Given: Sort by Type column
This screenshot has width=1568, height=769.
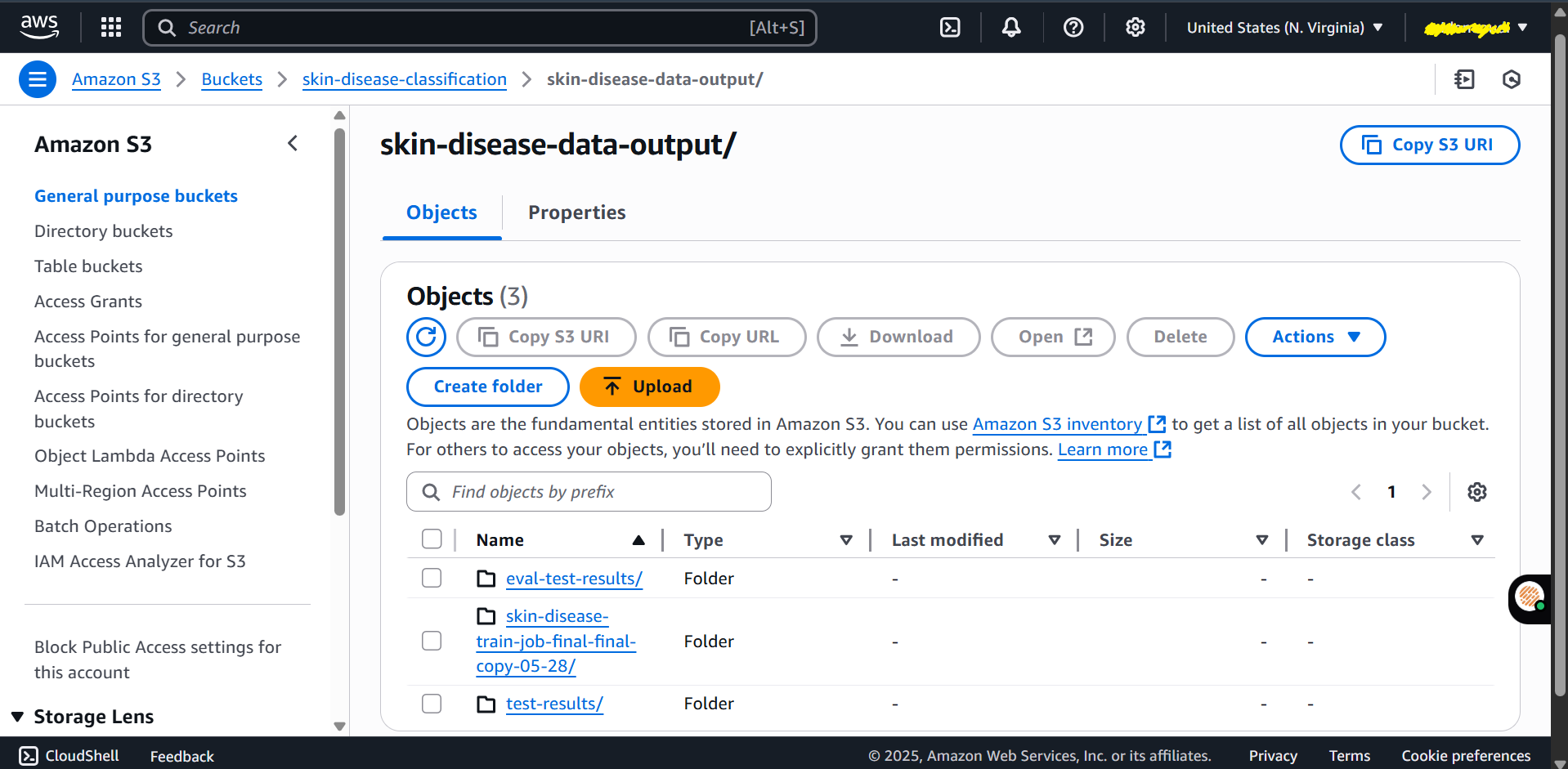Looking at the screenshot, I should 846,540.
